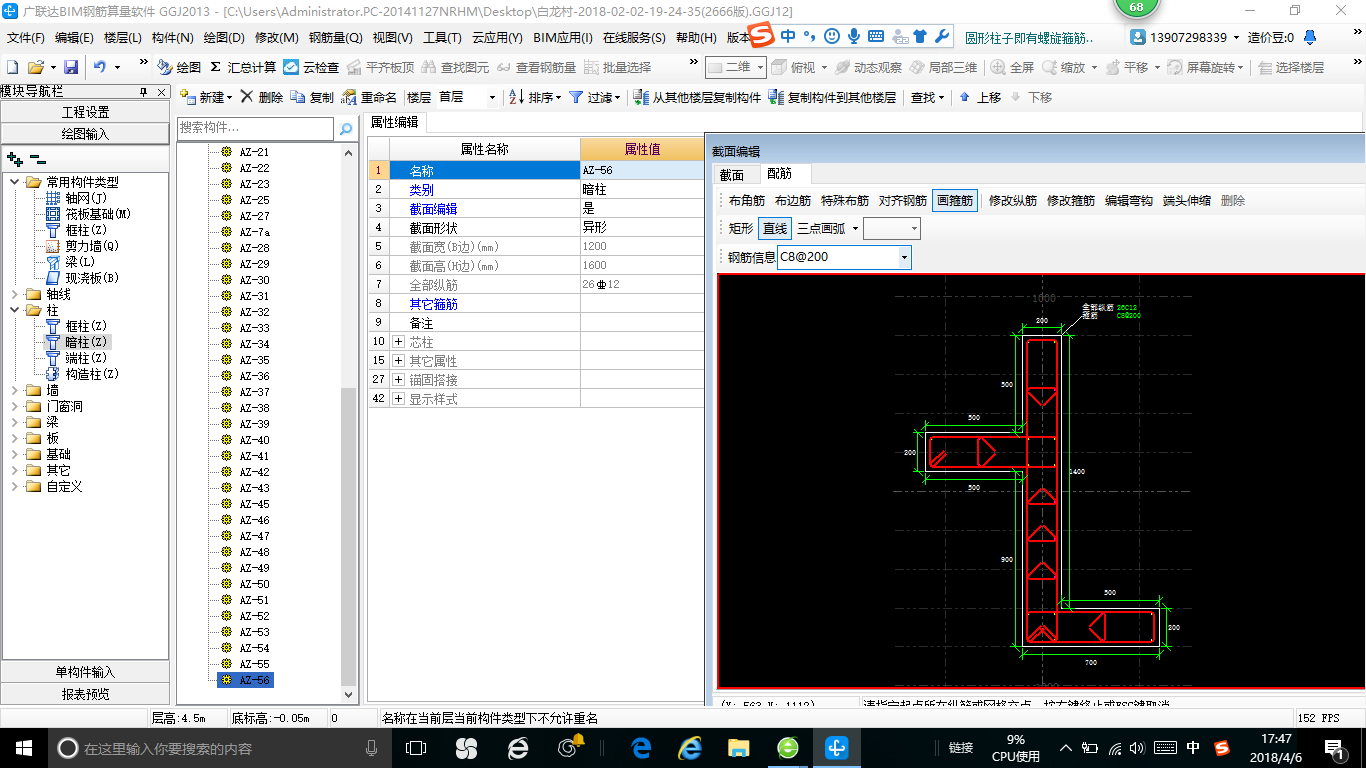
Task: Click the search magnifier icon in component list
Action: tap(346, 129)
